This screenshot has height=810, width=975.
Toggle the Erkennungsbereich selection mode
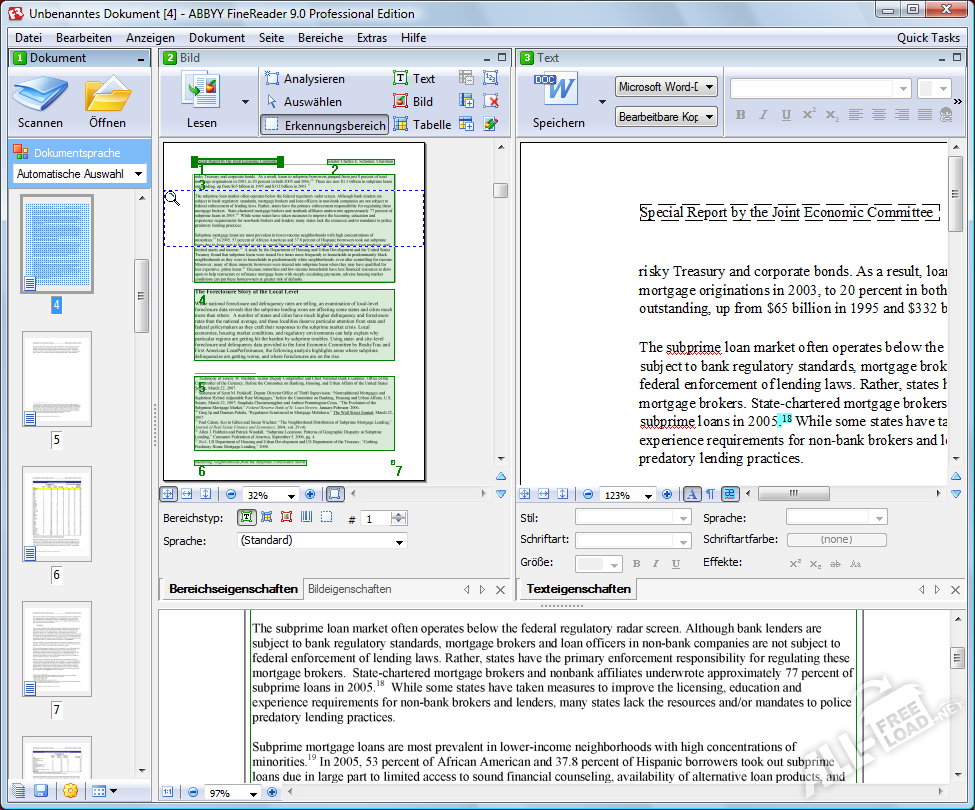click(x=324, y=125)
